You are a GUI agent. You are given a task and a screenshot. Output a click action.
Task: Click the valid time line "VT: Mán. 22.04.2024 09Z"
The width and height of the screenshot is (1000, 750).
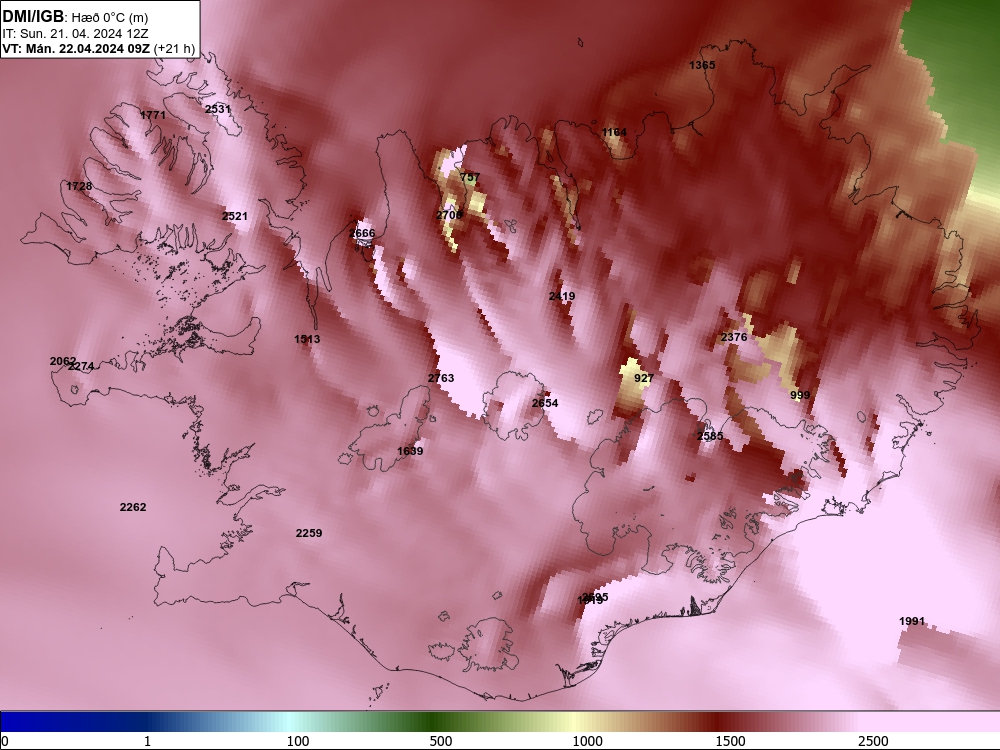[x=77, y=48]
